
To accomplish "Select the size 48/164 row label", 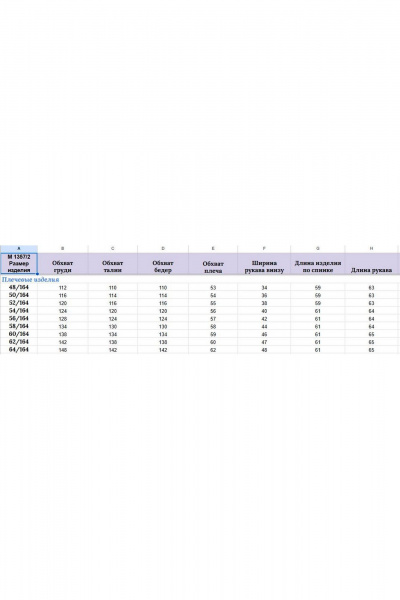I will 19,287.
